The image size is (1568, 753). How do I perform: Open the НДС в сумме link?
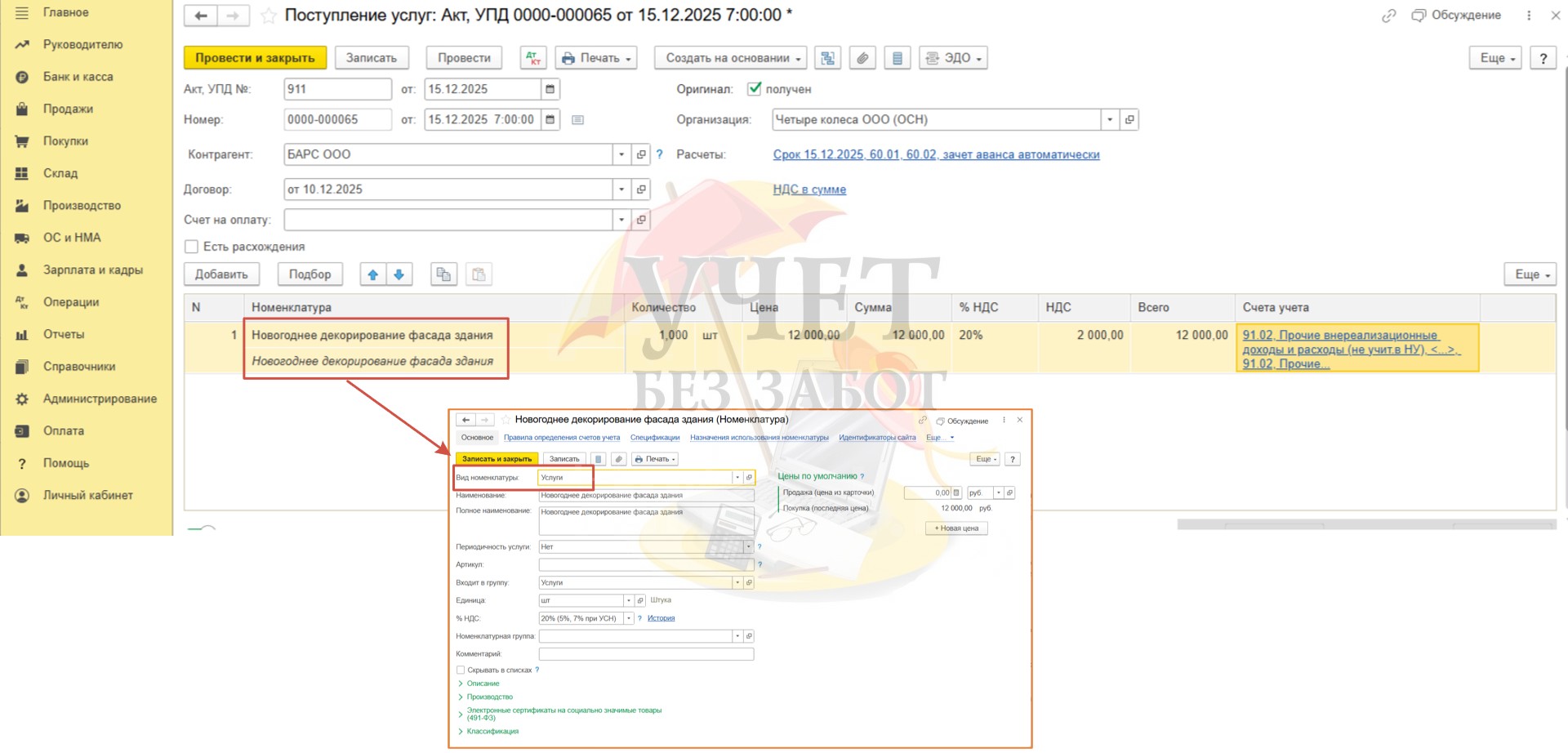point(809,189)
